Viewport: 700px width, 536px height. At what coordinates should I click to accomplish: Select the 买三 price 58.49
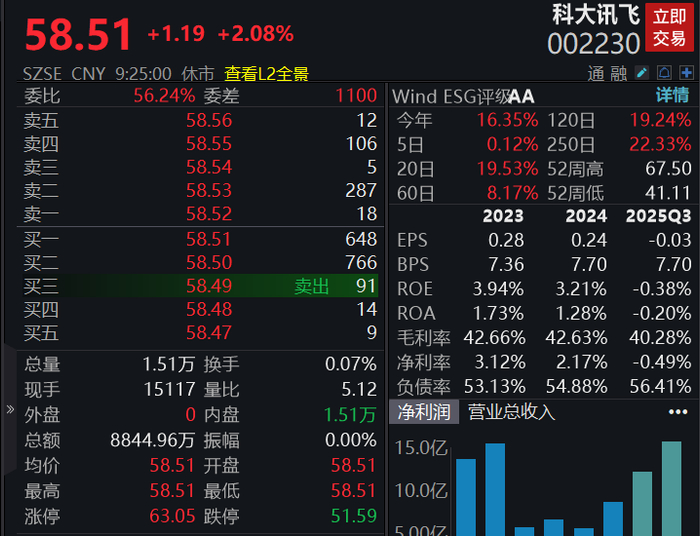pyautogui.click(x=209, y=286)
